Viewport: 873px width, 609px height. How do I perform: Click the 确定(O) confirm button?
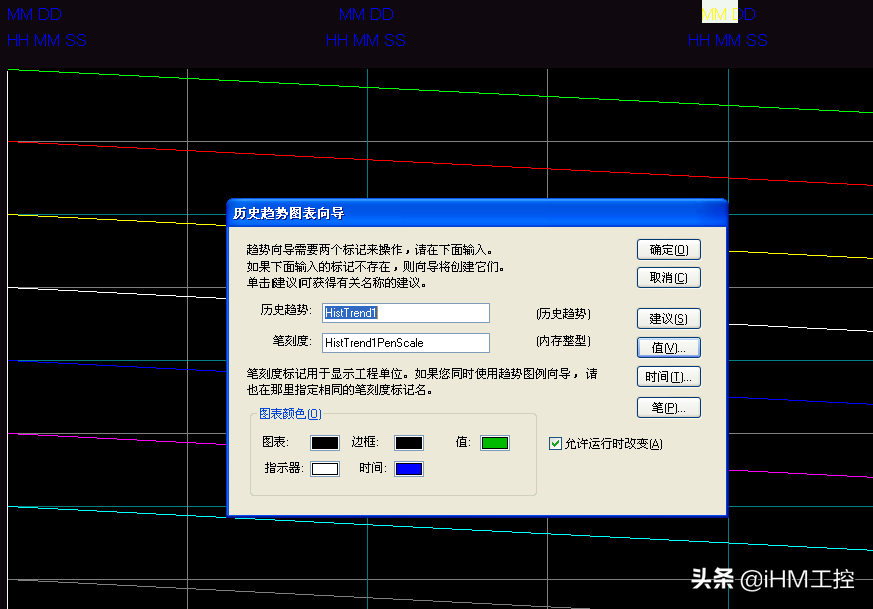click(668, 249)
